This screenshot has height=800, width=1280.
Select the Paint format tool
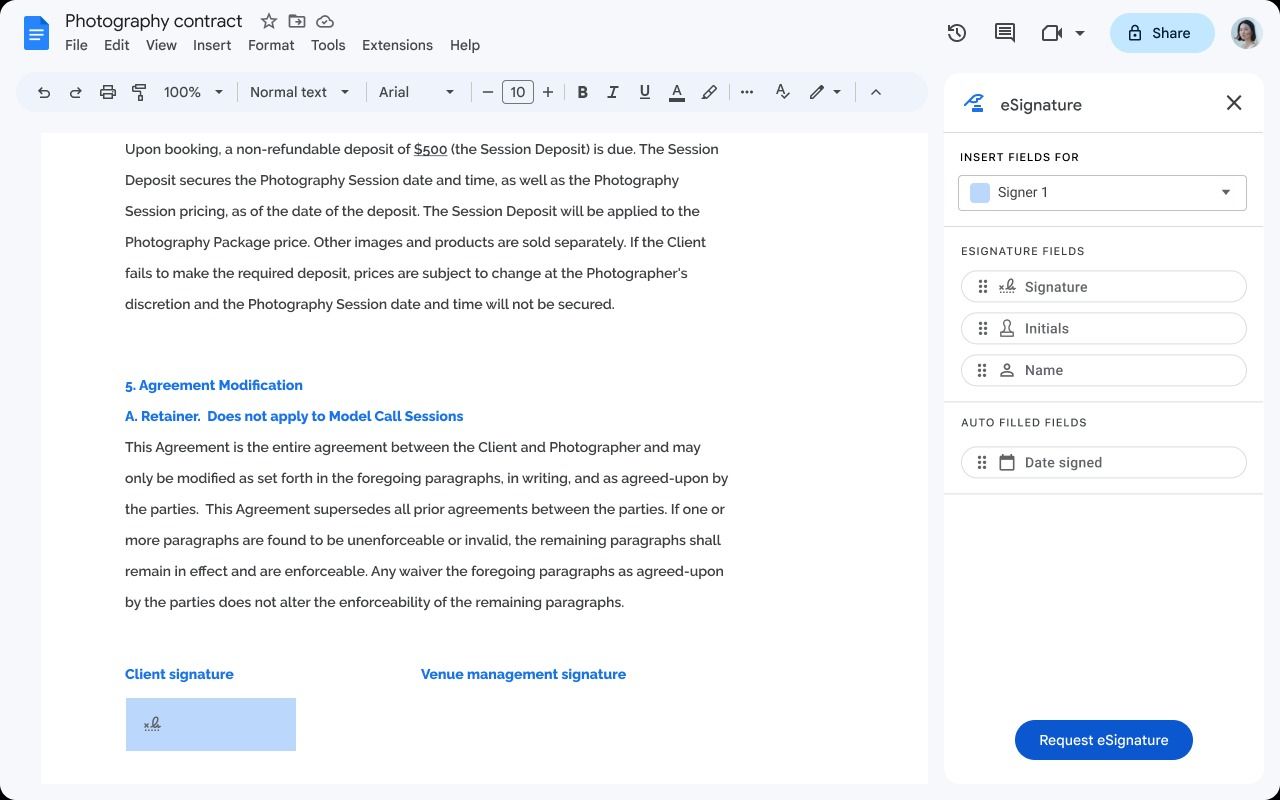(139, 92)
